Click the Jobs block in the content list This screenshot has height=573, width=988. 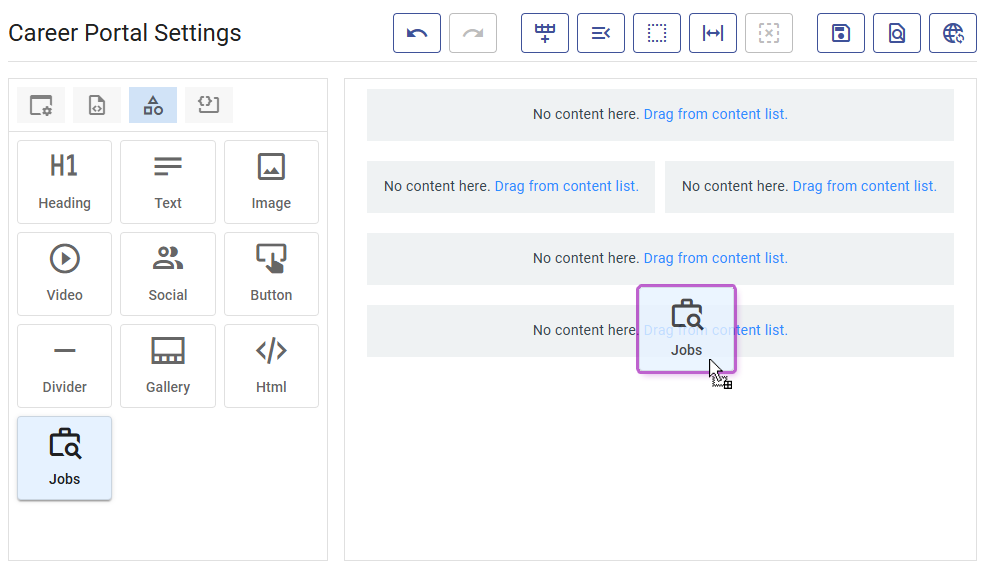click(64, 458)
